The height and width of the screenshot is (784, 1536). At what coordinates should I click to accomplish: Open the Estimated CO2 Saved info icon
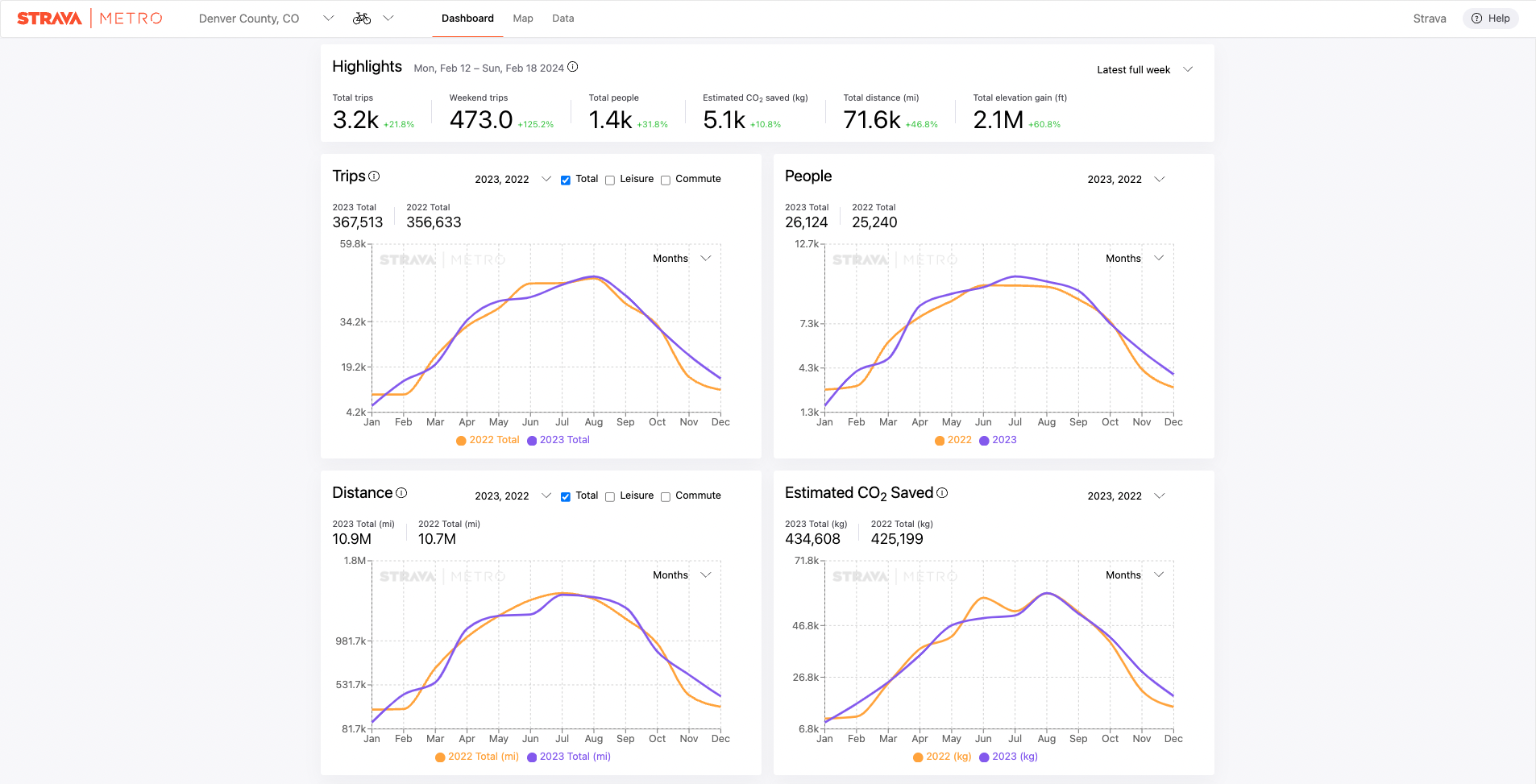click(x=942, y=492)
